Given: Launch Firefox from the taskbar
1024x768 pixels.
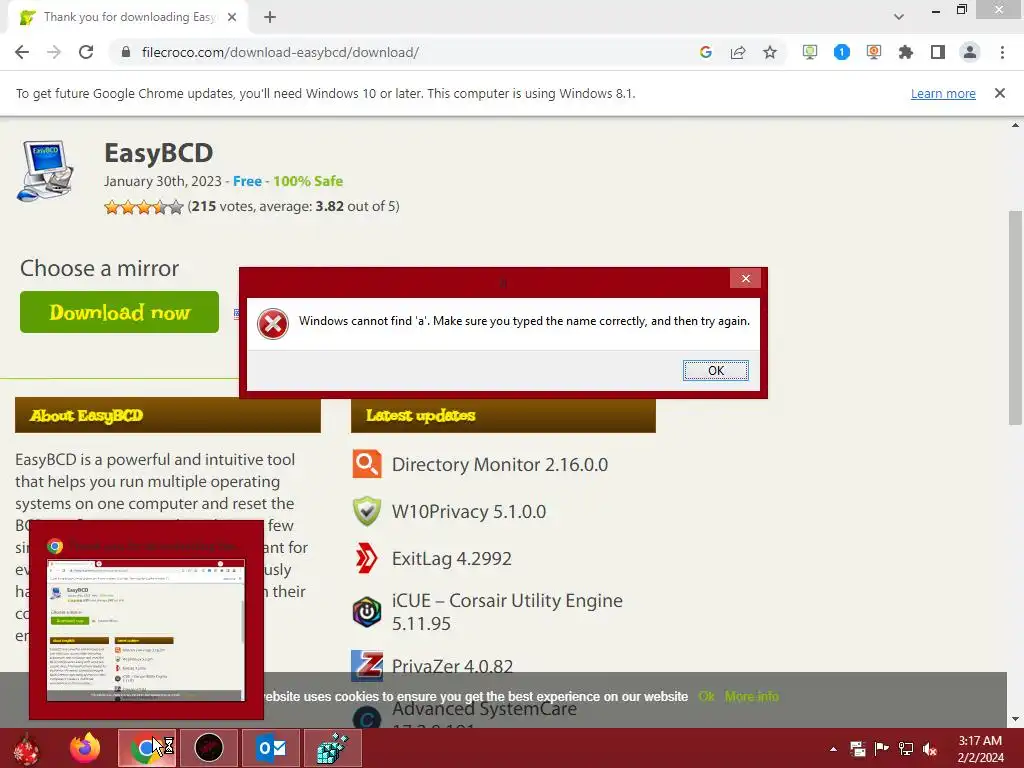Looking at the screenshot, I should [85, 748].
